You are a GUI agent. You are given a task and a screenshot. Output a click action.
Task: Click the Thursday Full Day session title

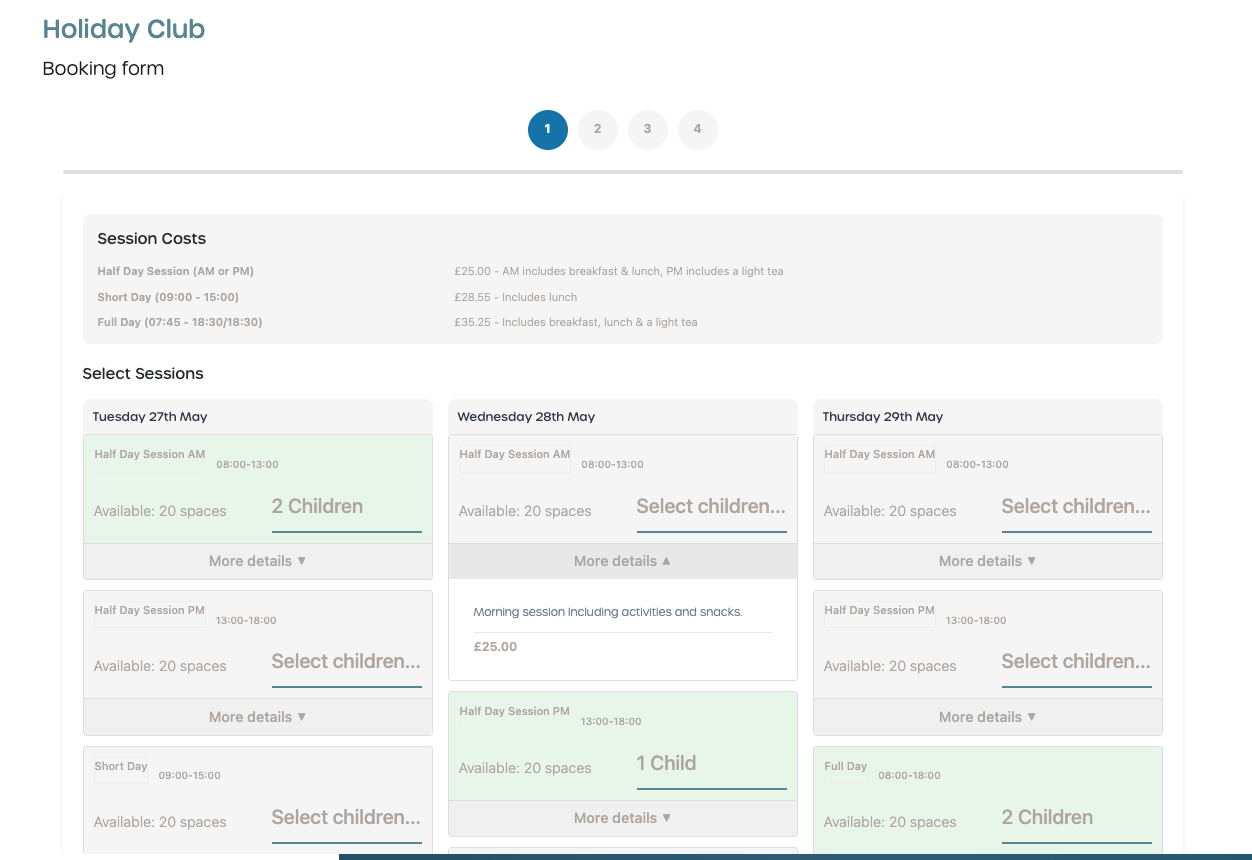pos(846,766)
